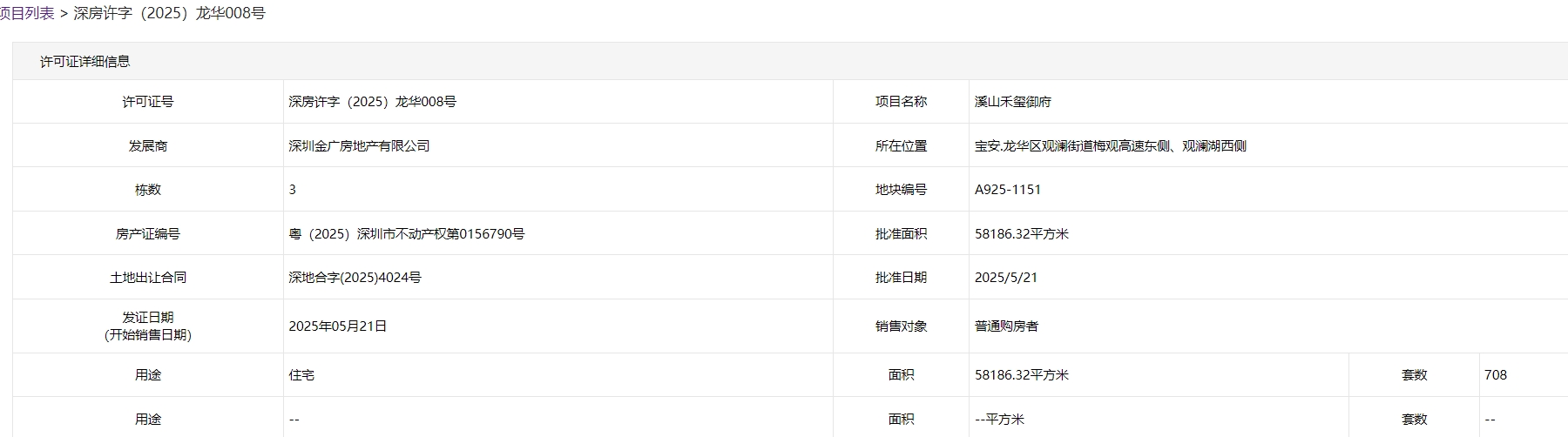Viewport: 1568px width, 437px height.
Task: Select the unit count value 708
Action: click(x=1496, y=374)
